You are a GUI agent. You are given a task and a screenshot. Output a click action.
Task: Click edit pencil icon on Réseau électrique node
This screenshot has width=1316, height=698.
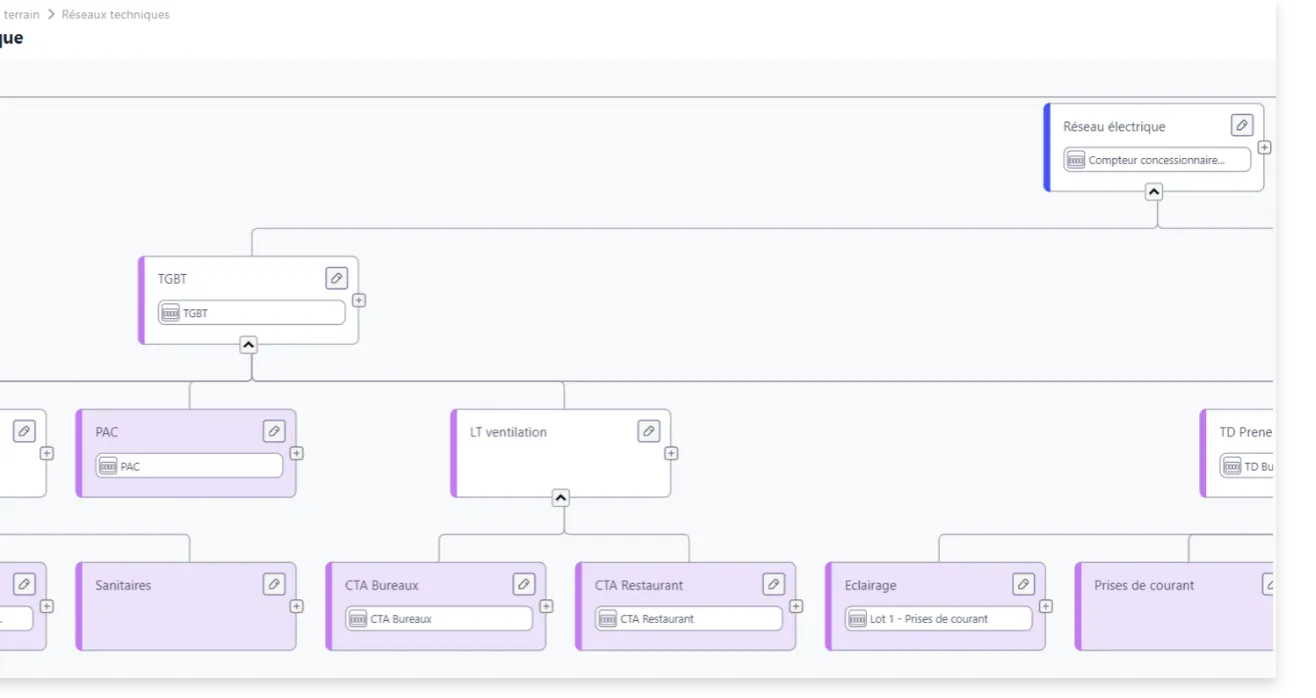[x=1241, y=125]
